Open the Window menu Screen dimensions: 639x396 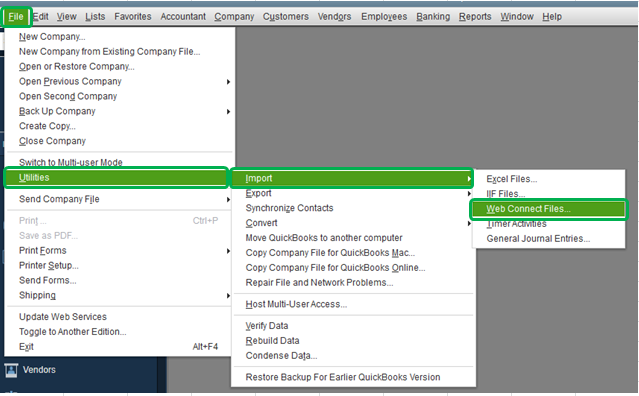pyautogui.click(x=517, y=17)
